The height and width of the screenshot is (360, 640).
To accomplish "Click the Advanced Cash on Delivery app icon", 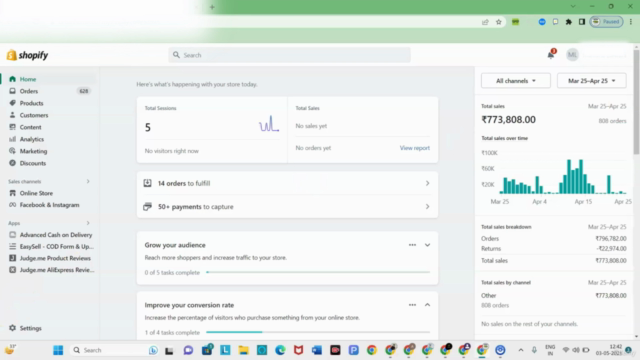I will (12, 235).
